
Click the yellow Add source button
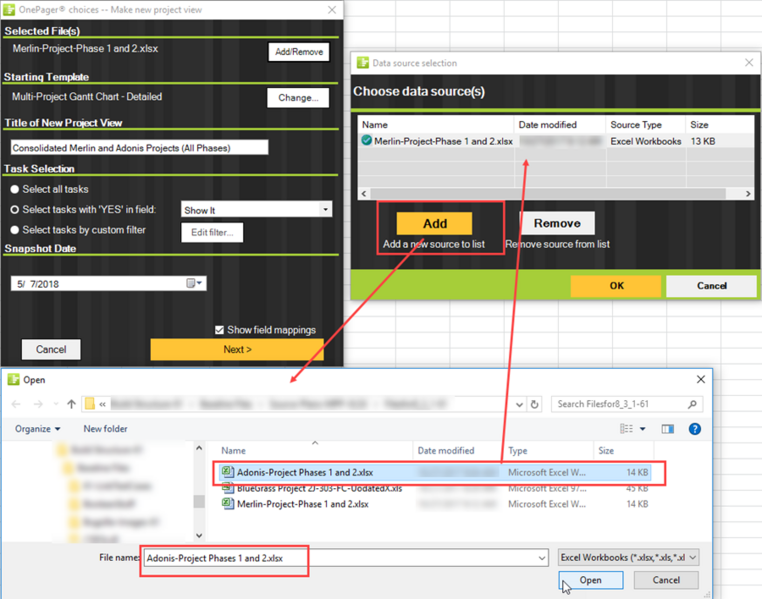434,223
